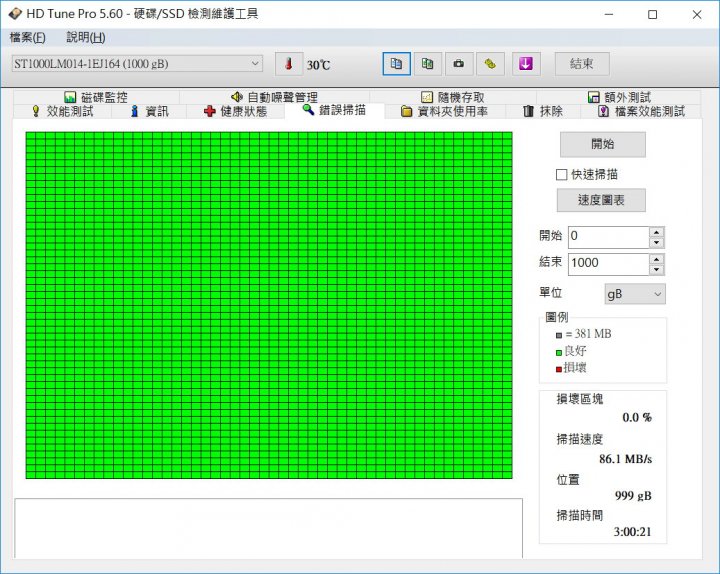Screen dimensions: 720x574
Task: Click the 3:00:21 scan time value
Action: (x=633, y=532)
